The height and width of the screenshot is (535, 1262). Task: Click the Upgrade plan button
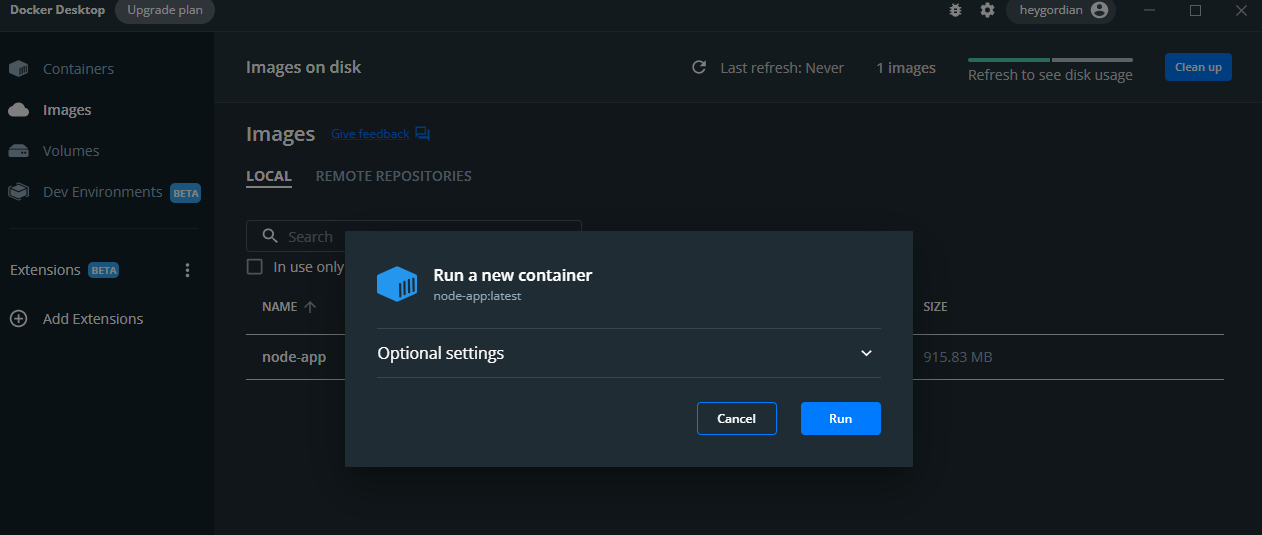[x=164, y=10]
